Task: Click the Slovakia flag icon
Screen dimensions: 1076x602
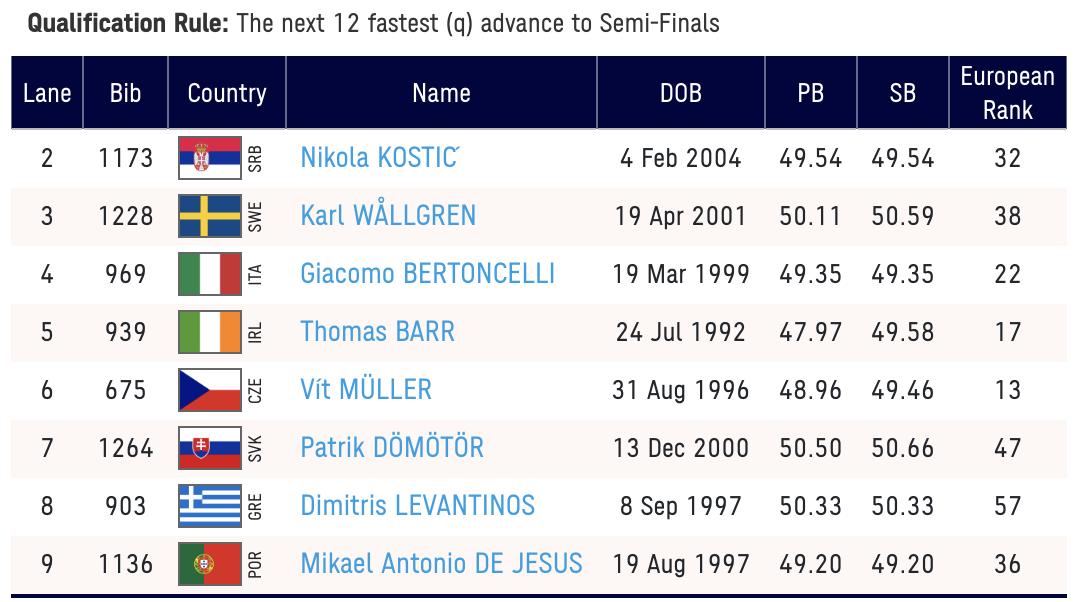Action: 209,448
